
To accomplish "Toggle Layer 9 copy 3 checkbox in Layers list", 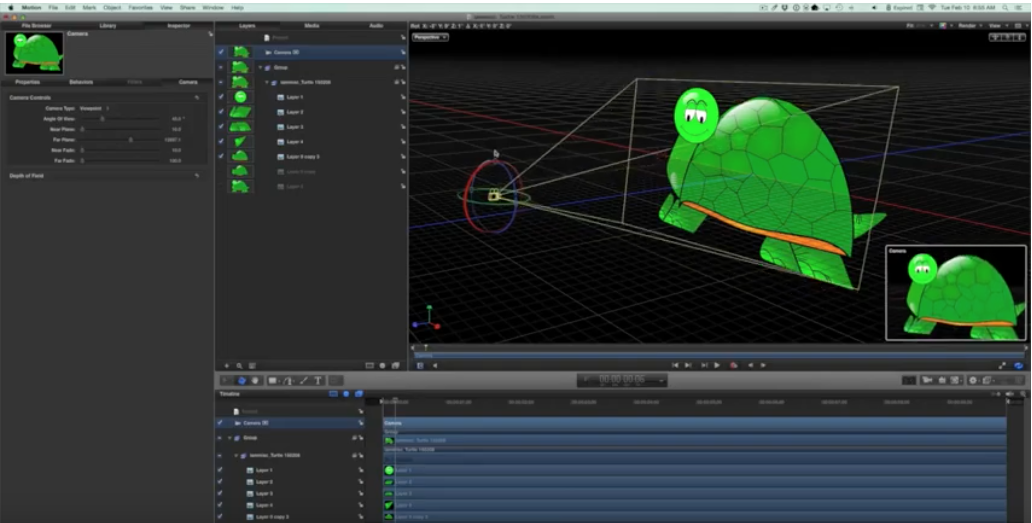I will (x=221, y=157).
